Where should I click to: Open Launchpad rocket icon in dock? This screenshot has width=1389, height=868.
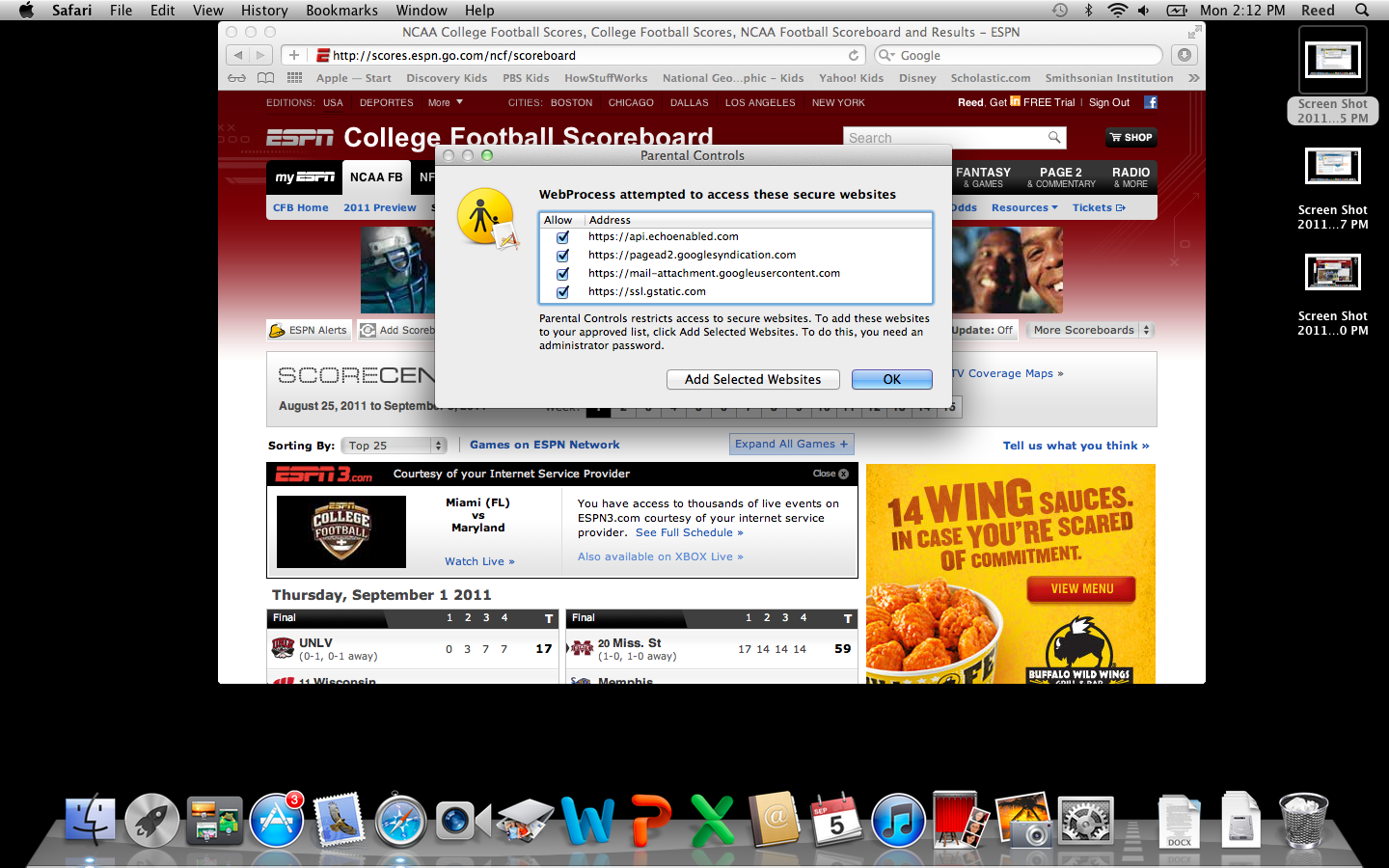coord(151,821)
